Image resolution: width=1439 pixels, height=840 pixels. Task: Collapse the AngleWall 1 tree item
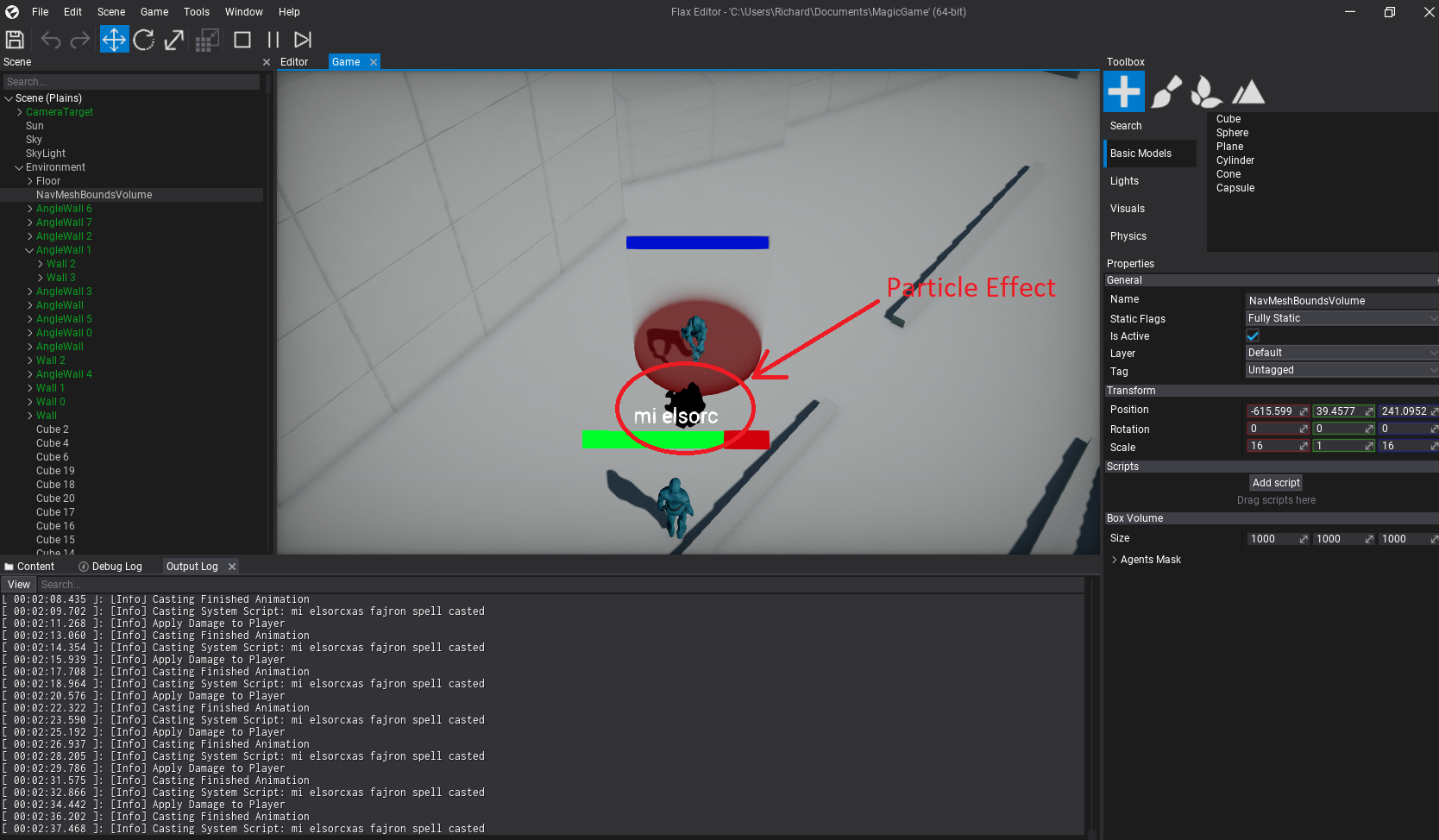(x=29, y=249)
